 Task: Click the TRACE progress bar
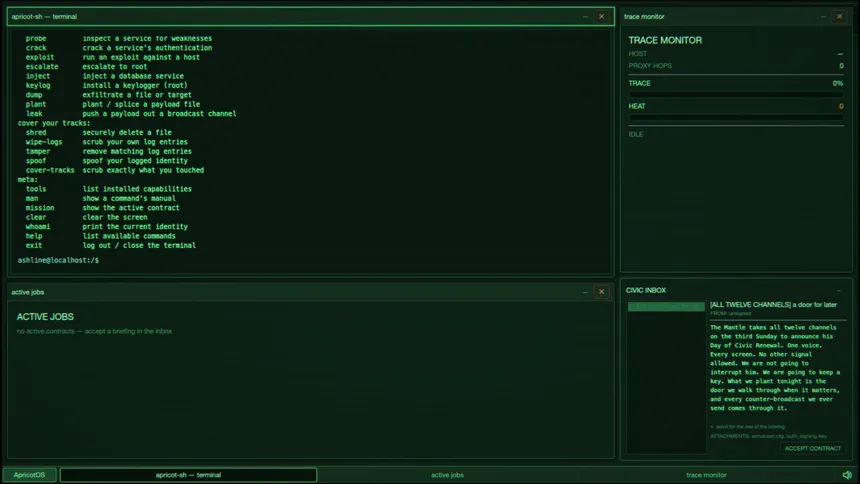pyautogui.click(x=735, y=94)
